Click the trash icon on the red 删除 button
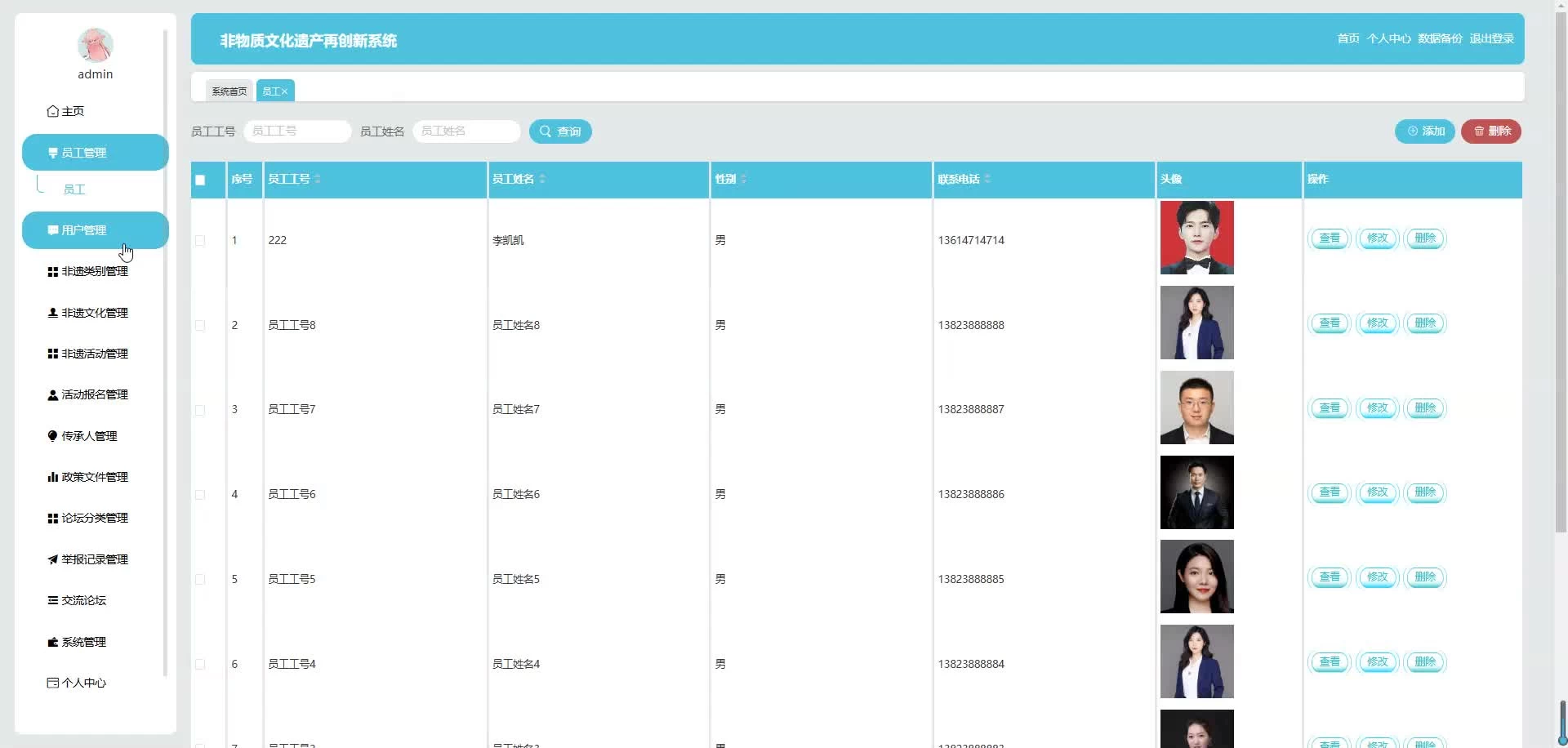1568x748 pixels. coord(1479,131)
